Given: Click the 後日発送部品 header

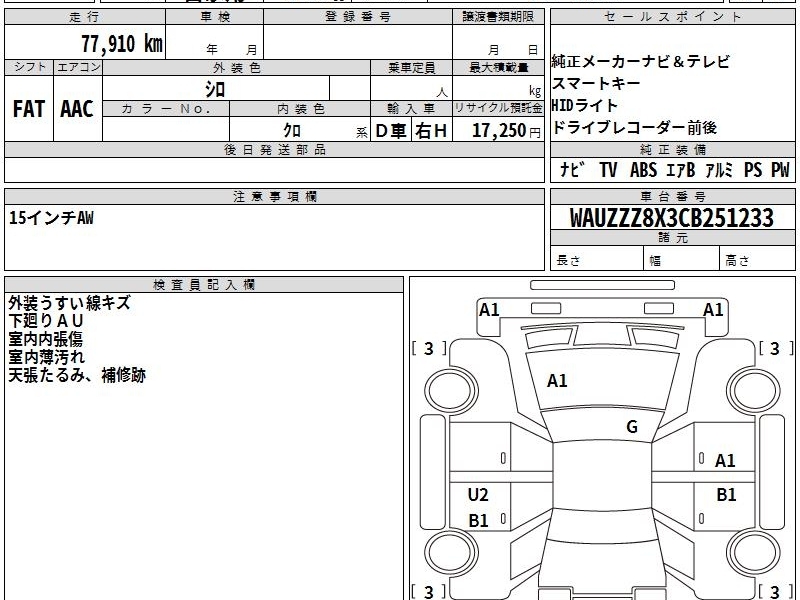Looking at the screenshot, I should coord(274,150).
